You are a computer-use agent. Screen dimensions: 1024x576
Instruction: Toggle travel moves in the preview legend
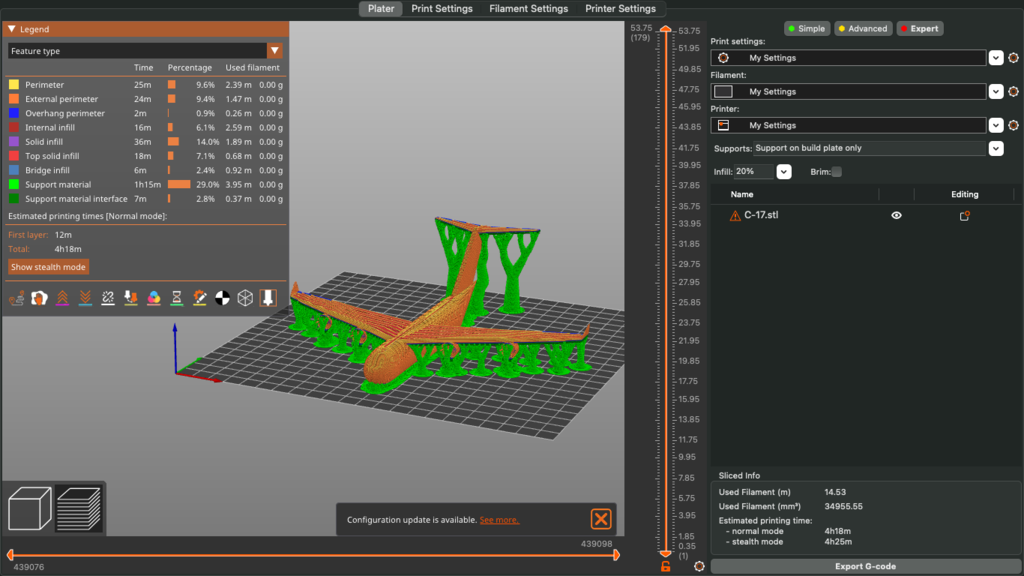point(17,297)
